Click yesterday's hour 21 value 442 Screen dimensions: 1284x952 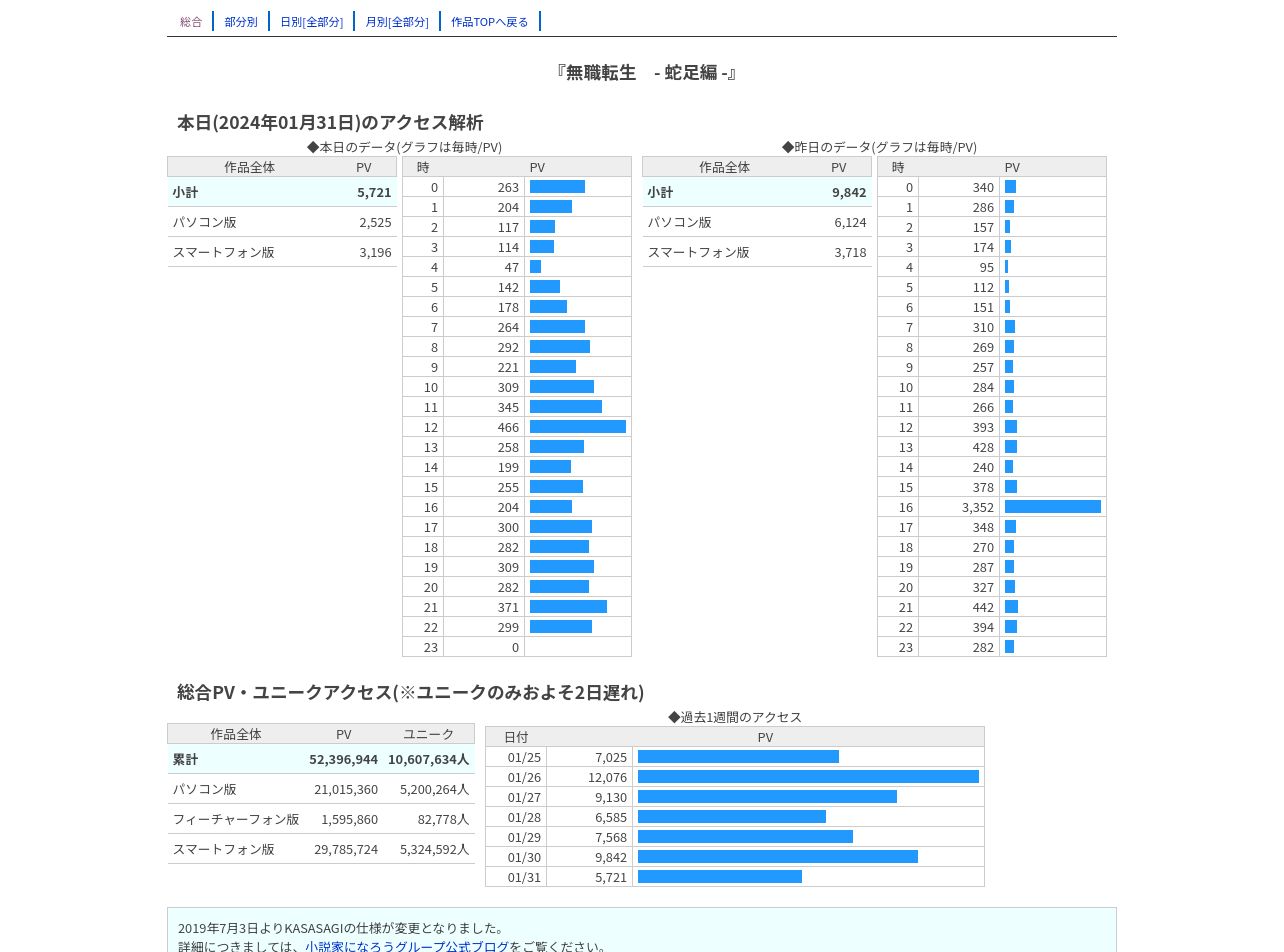click(983, 607)
